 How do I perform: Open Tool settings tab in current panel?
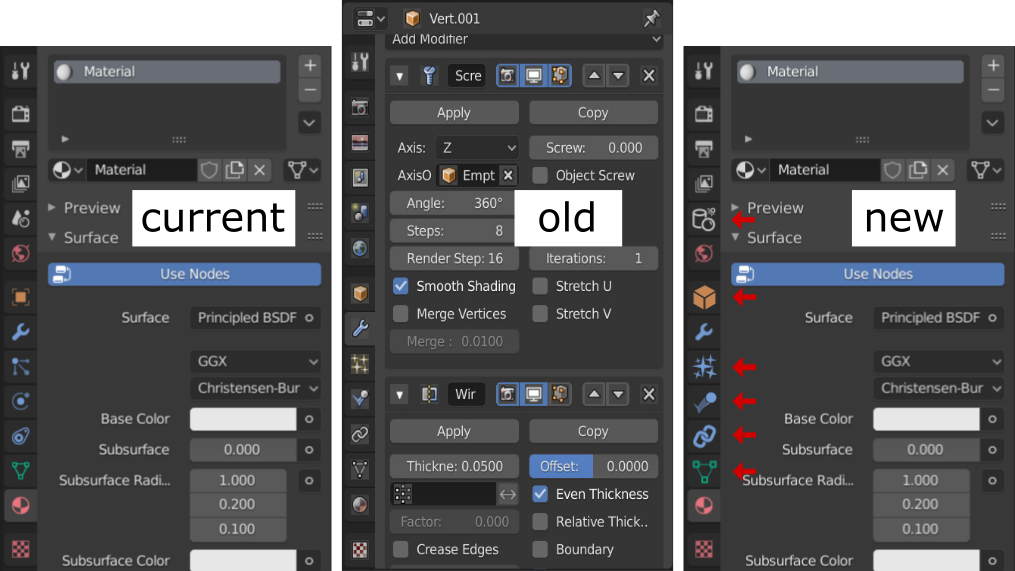click(x=20, y=71)
